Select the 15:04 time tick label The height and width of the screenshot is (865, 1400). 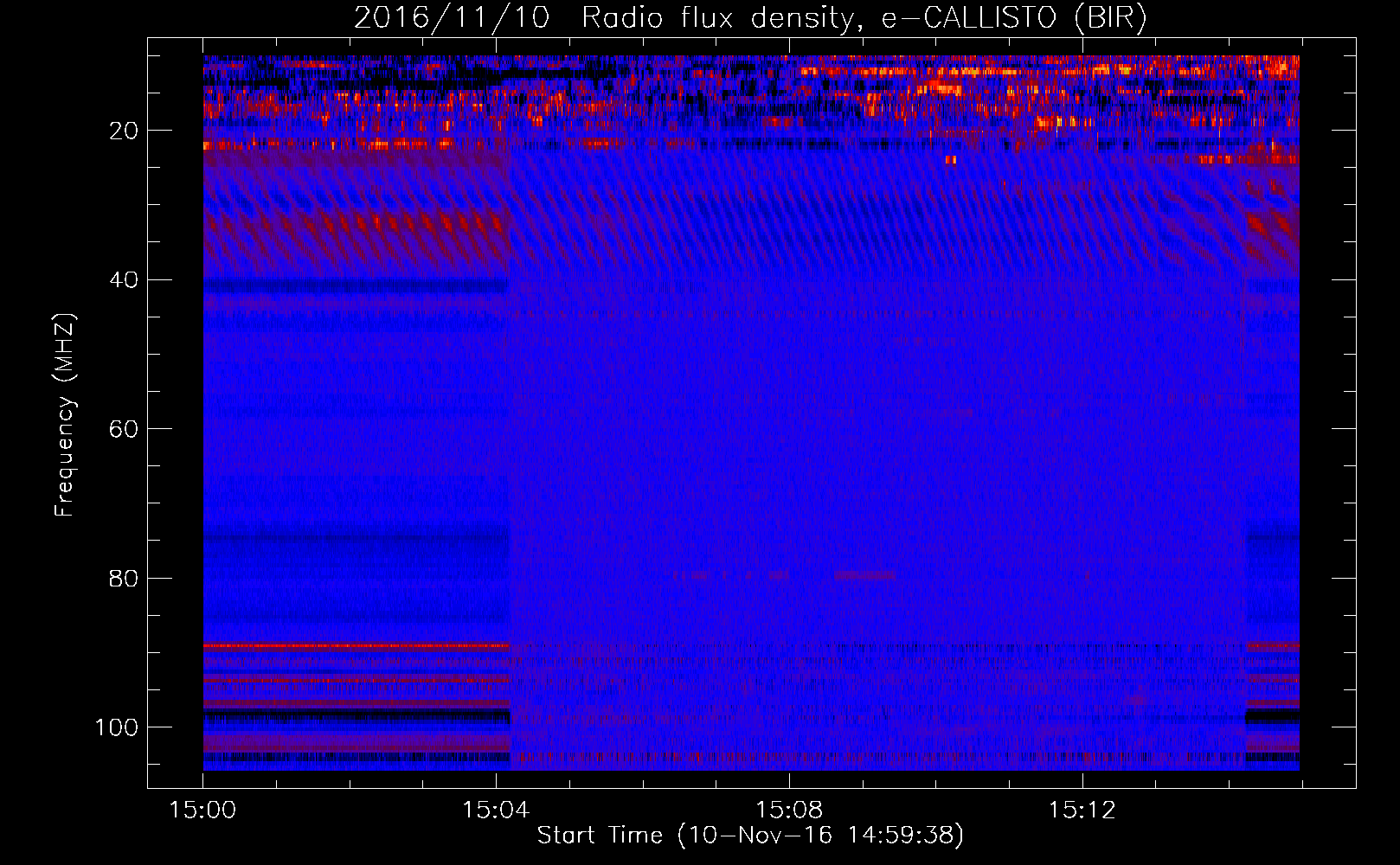[496, 811]
